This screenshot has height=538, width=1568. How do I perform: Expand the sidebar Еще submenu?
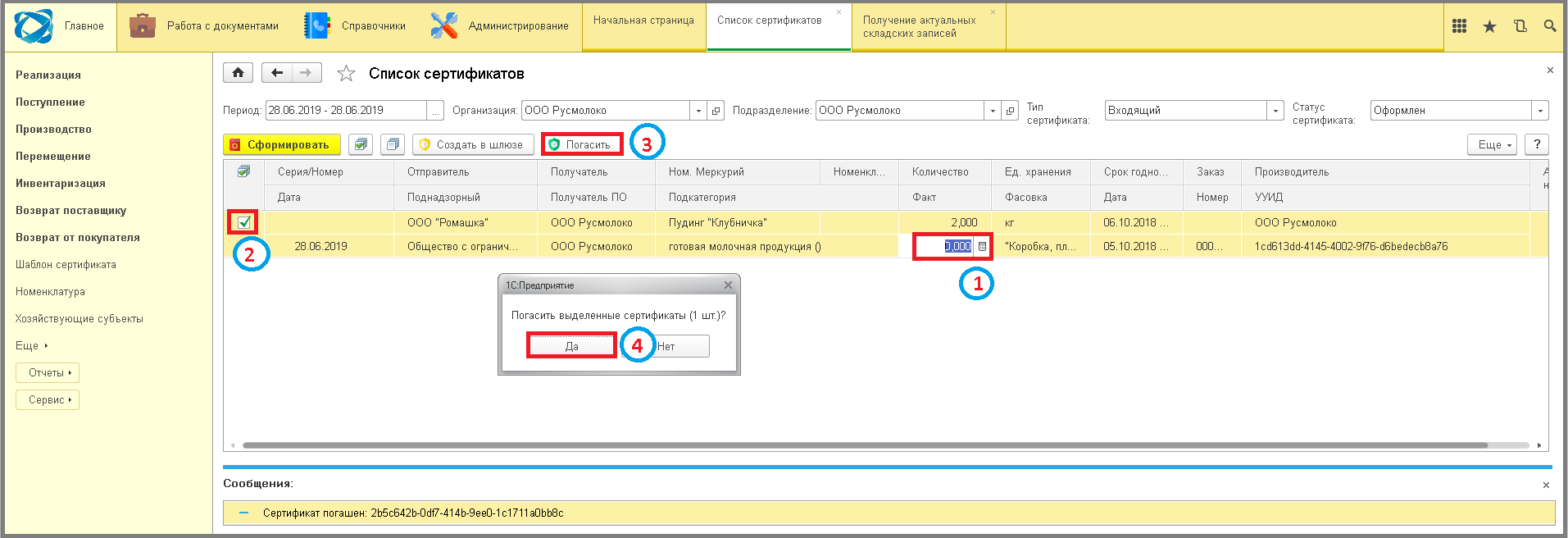pyautogui.click(x=32, y=346)
